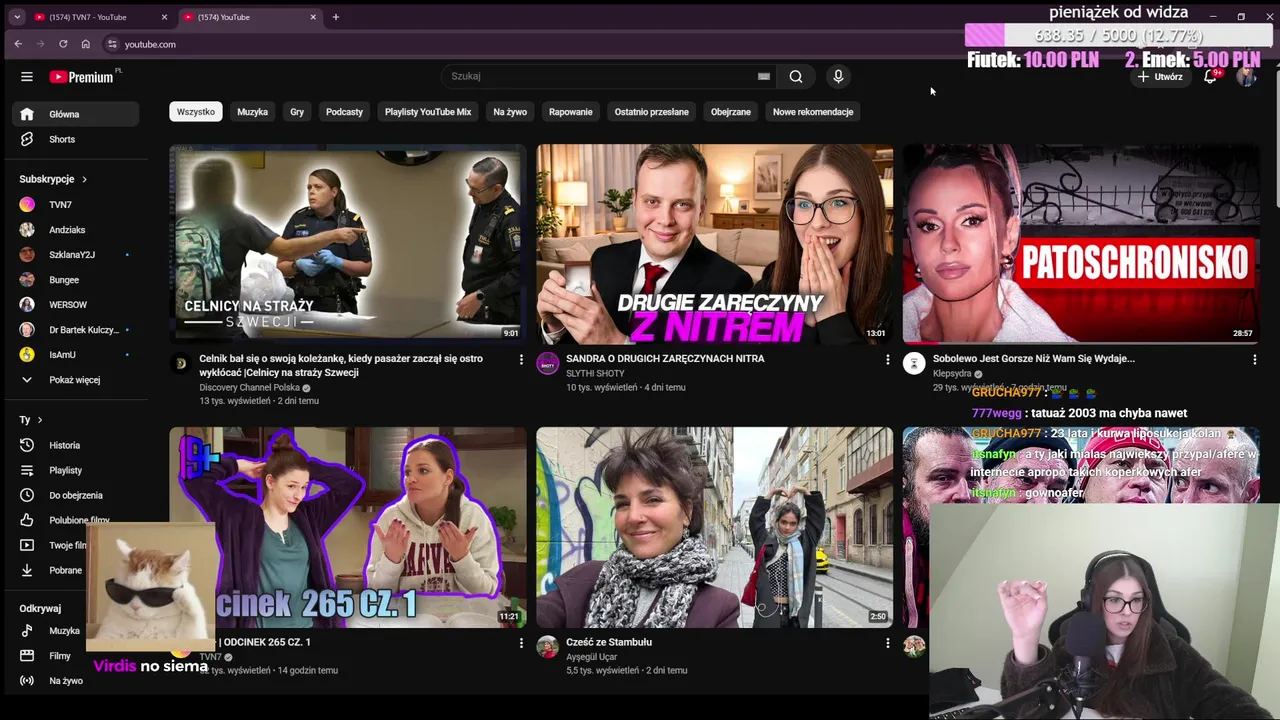This screenshot has height=720, width=1280.
Task: Open the Andziaks subscription channel
Action: tap(75, 230)
